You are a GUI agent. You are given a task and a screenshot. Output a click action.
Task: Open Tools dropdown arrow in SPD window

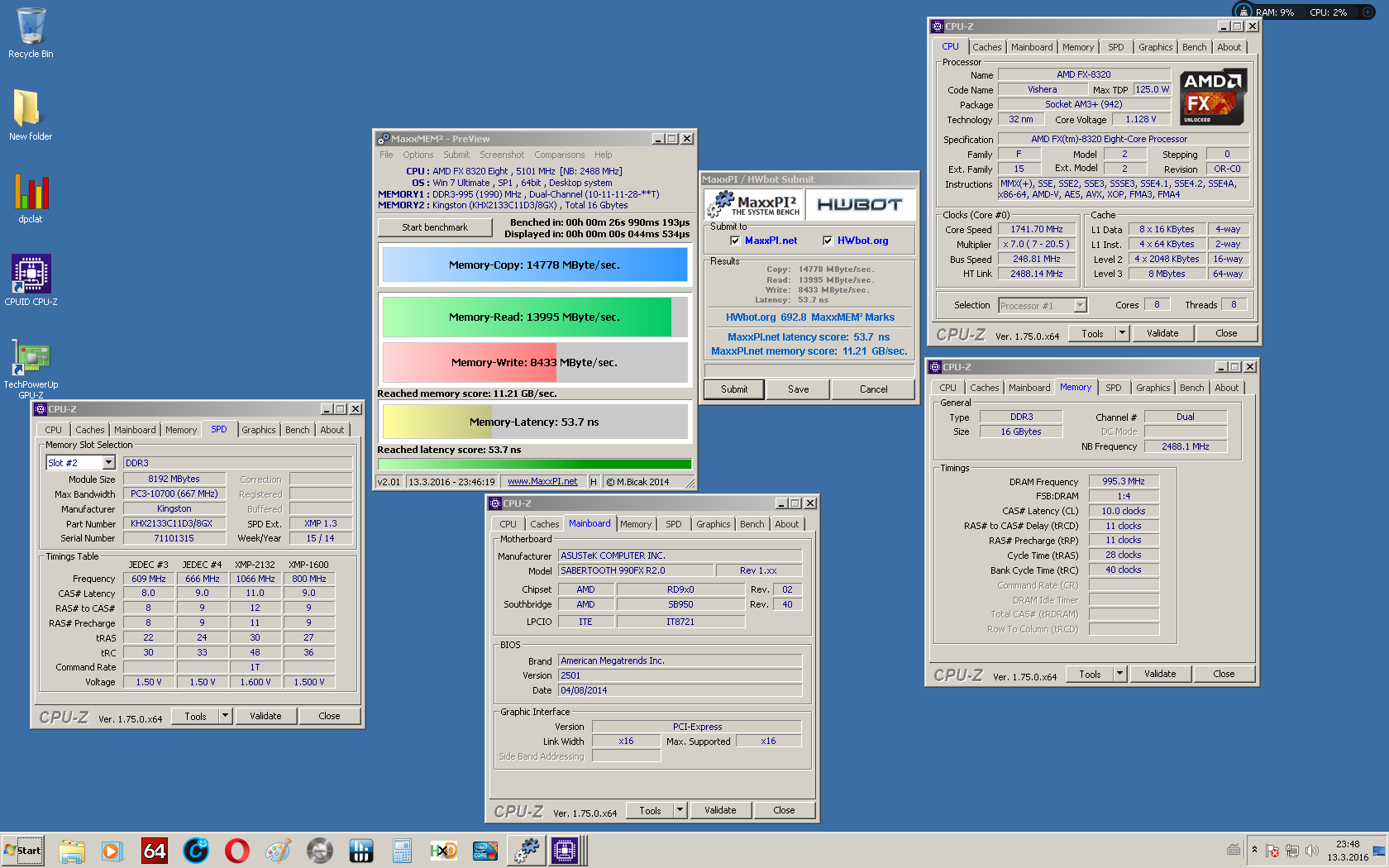[x=225, y=716]
